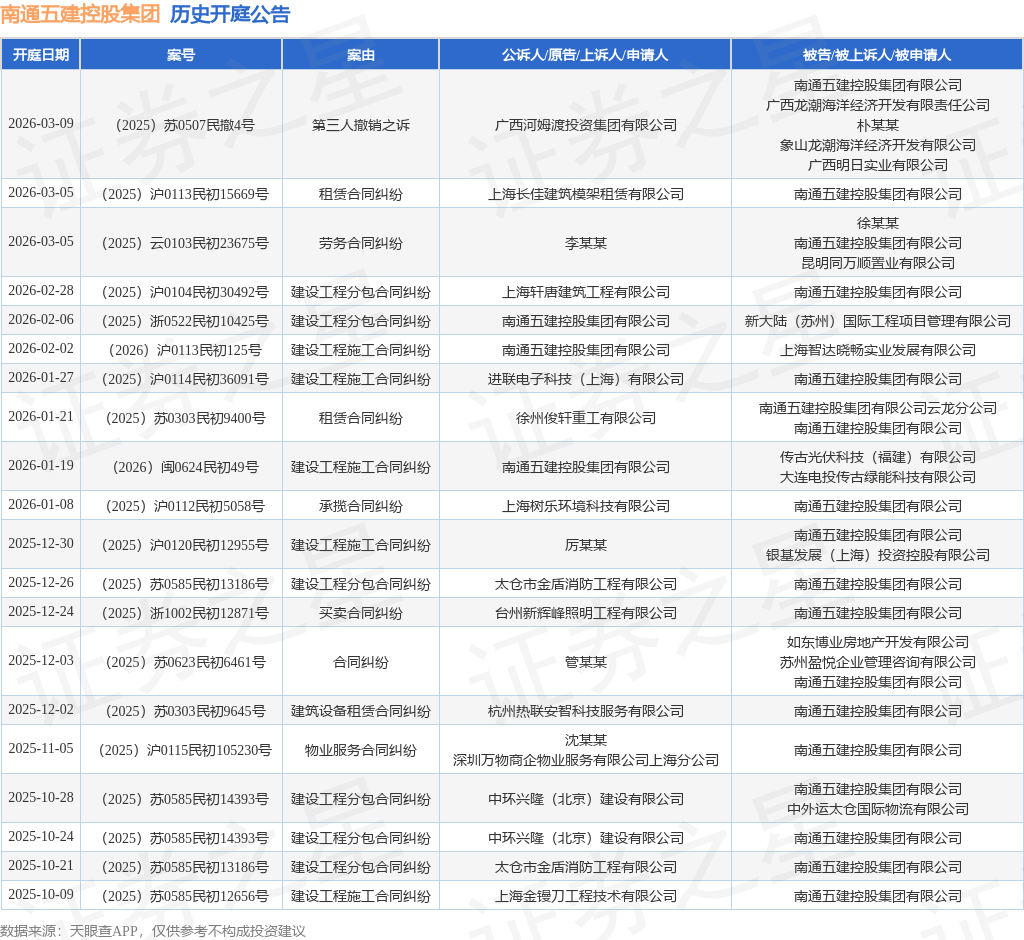Screen dimensions: 1024x940
Task: Click date cell 2025-12-26
Action: click(x=40, y=582)
